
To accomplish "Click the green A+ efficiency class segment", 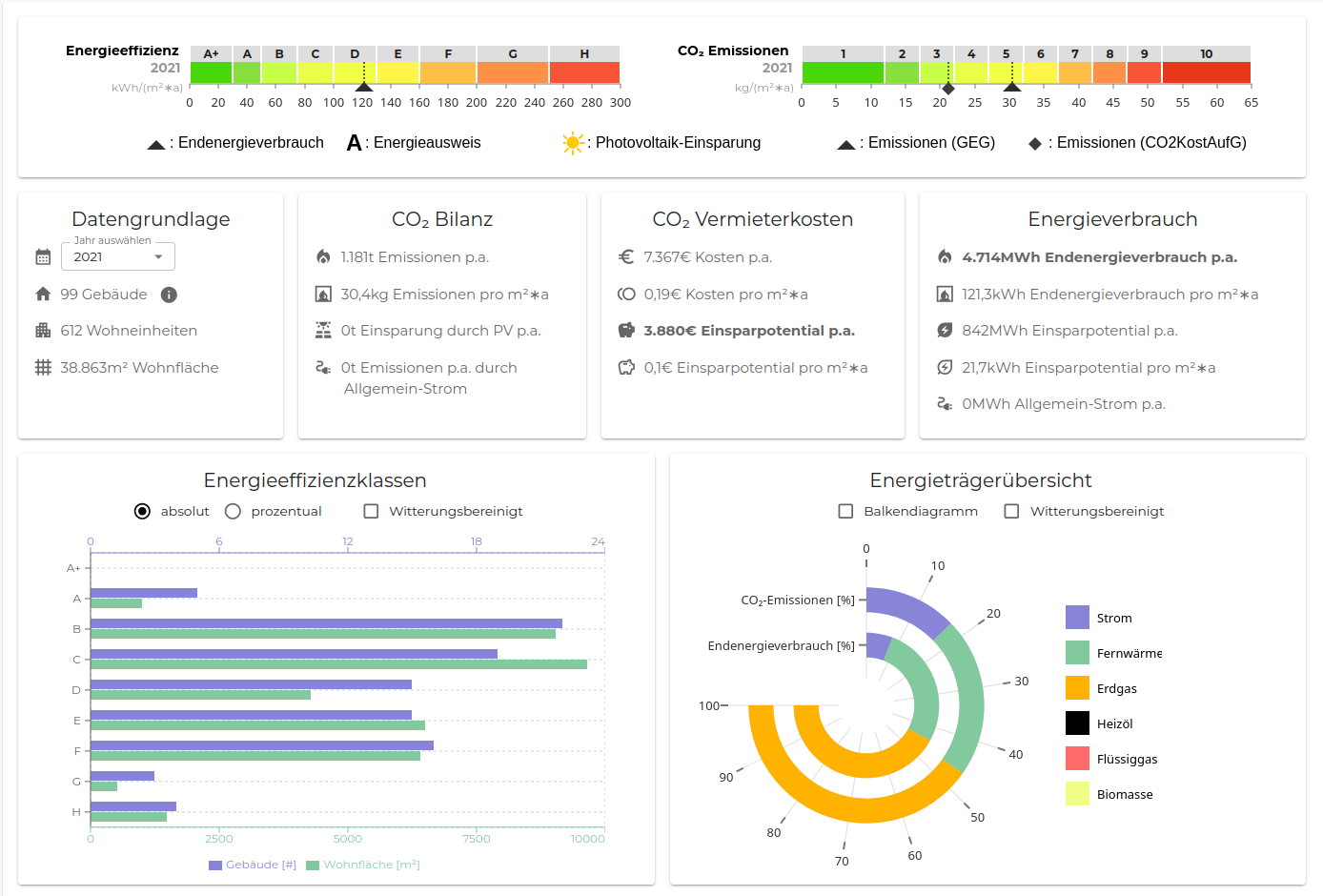I will 211,72.
